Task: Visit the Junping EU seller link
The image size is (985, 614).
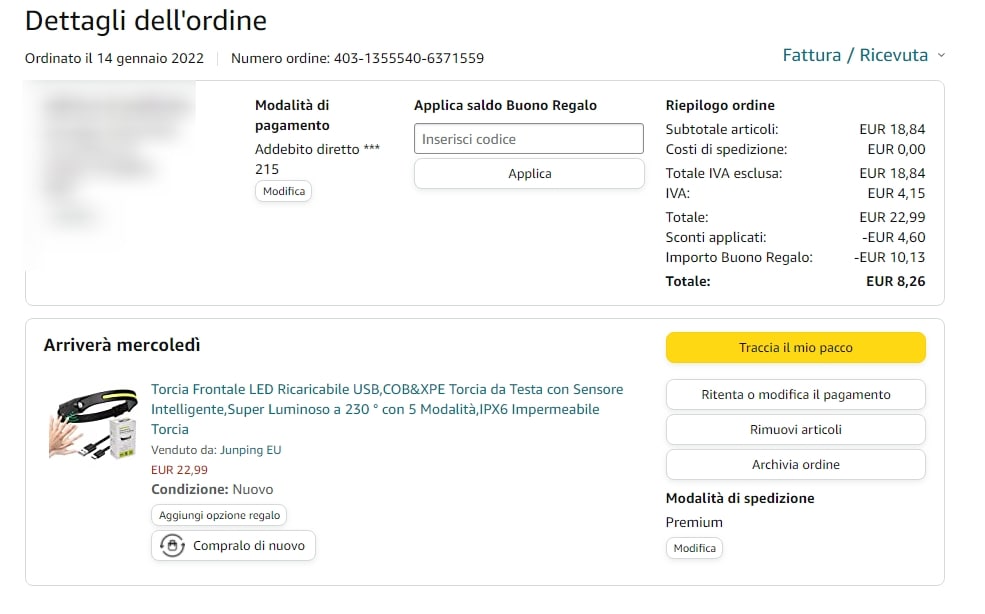Action: pos(251,450)
